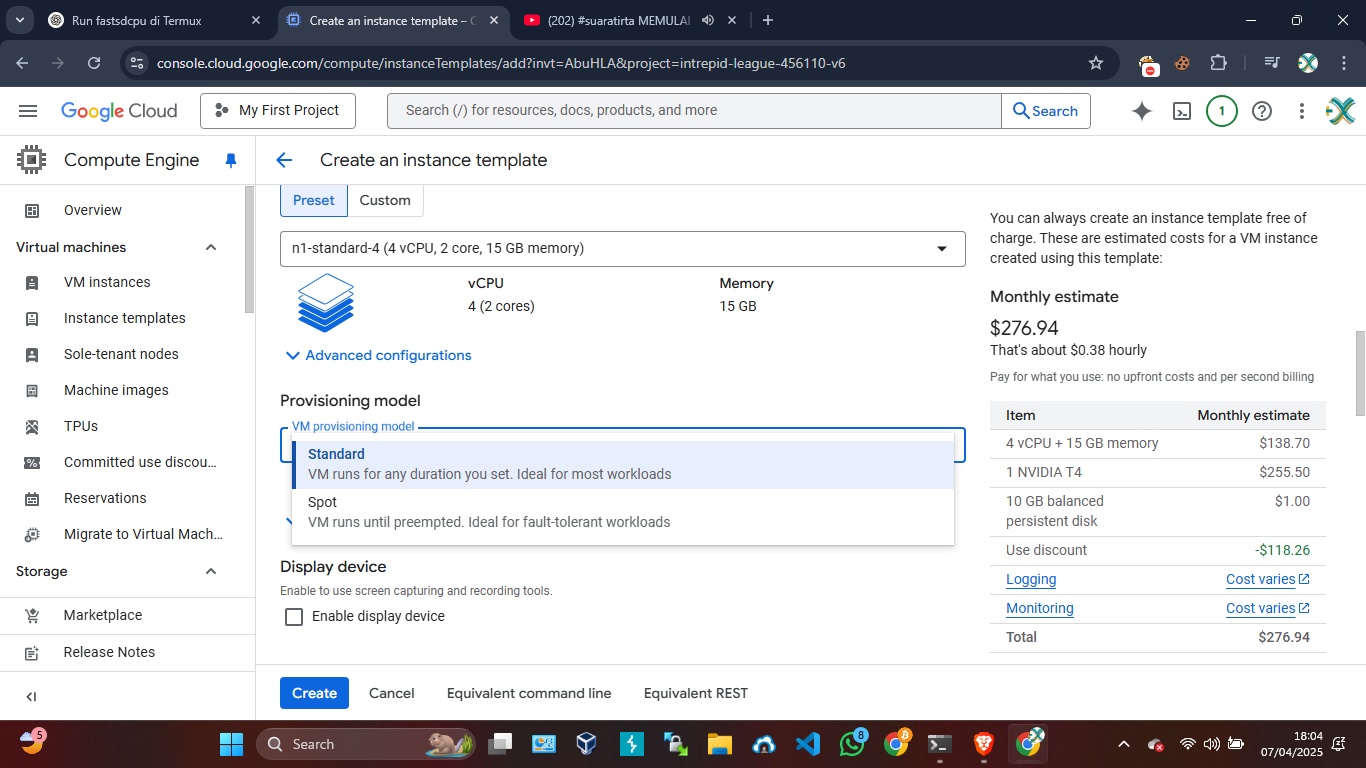1366x768 pixels.
Task: Collapse the Storage sidebar section
Action: [211, 571]
